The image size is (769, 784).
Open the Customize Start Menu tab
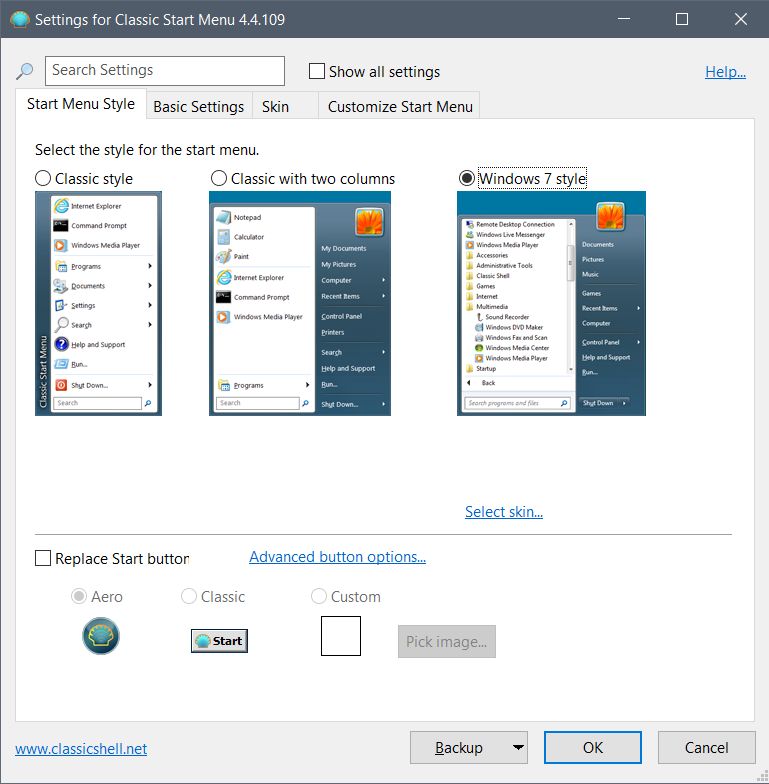[400, 106]
